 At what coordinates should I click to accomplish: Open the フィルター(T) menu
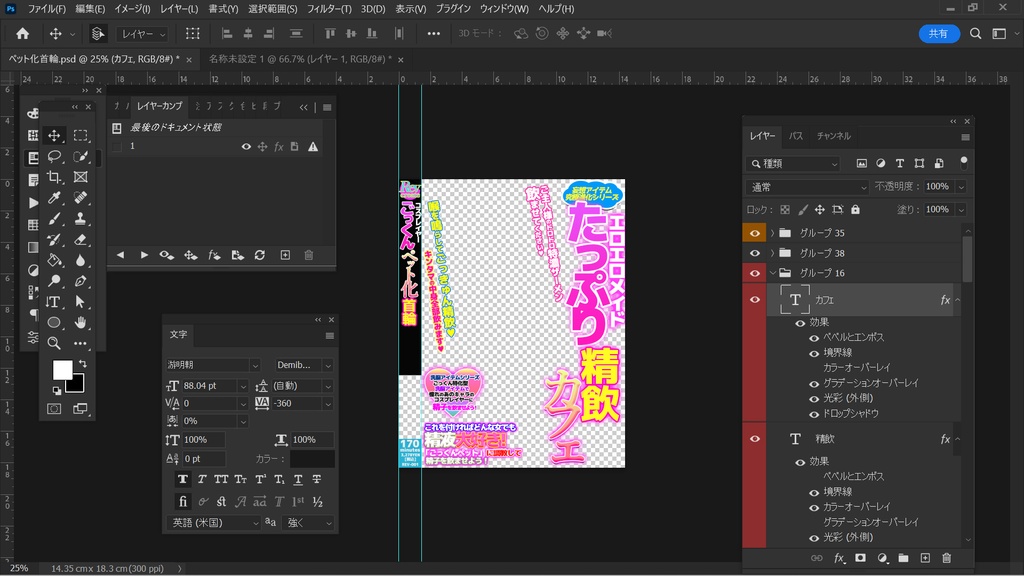click(328, 9)
